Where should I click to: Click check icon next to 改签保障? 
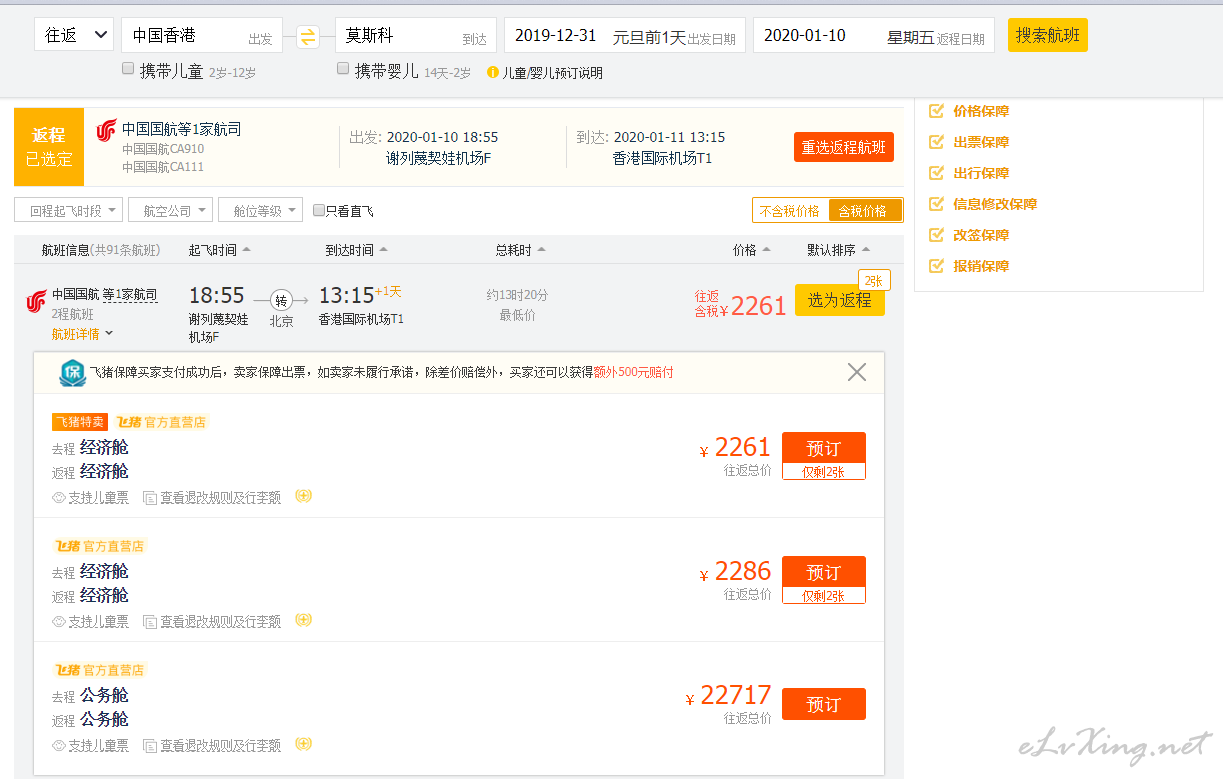pos(936,235)
